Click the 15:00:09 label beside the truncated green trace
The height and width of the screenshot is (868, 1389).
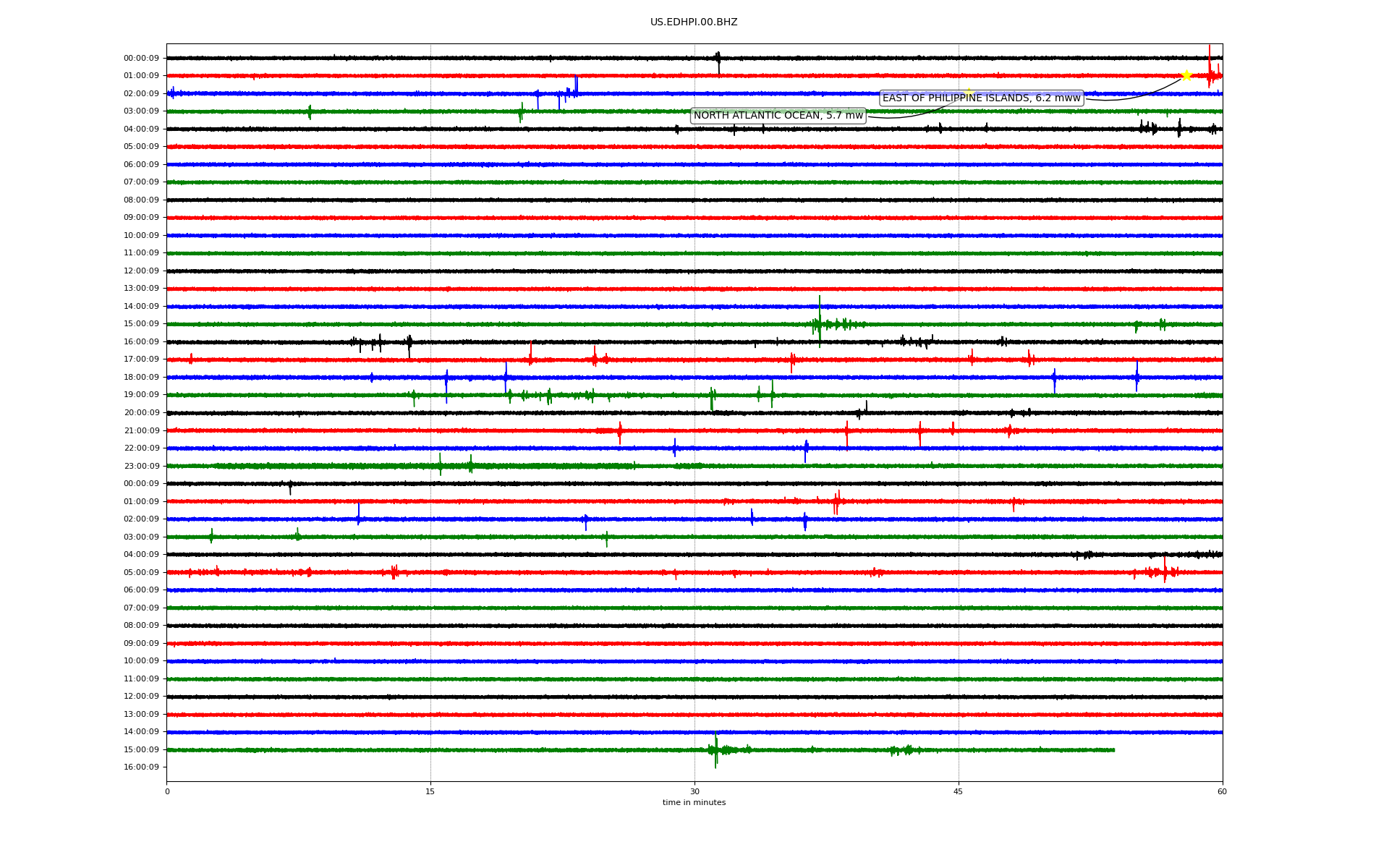141,750
